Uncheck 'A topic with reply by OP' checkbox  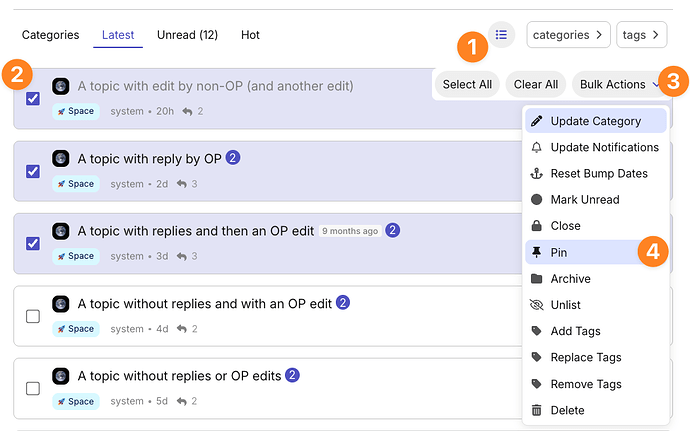click(33, 171)
